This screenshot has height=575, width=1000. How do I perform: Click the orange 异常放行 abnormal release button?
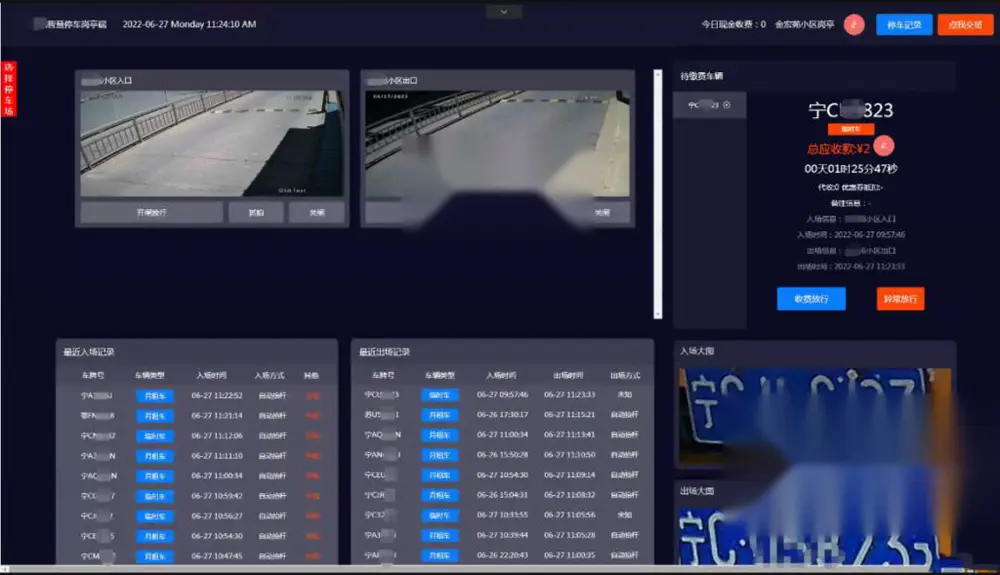[x=901, y=299]
